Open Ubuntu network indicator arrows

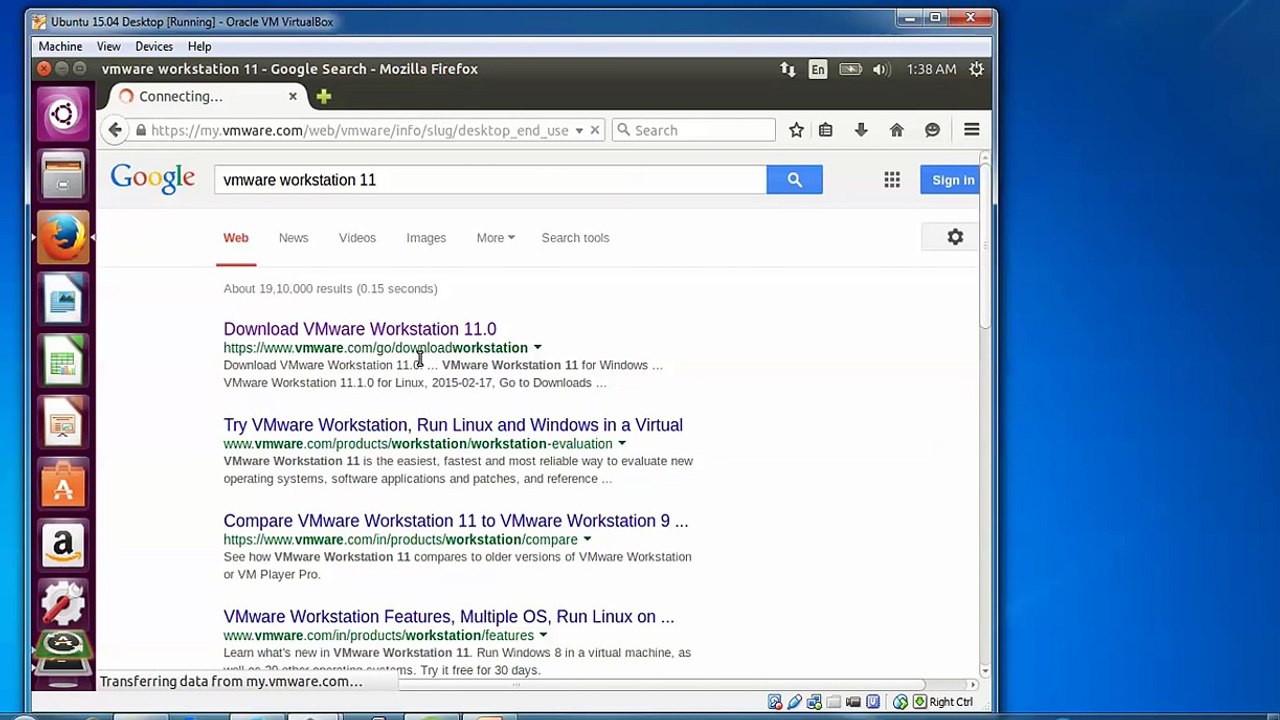click(x=788, y=69)
